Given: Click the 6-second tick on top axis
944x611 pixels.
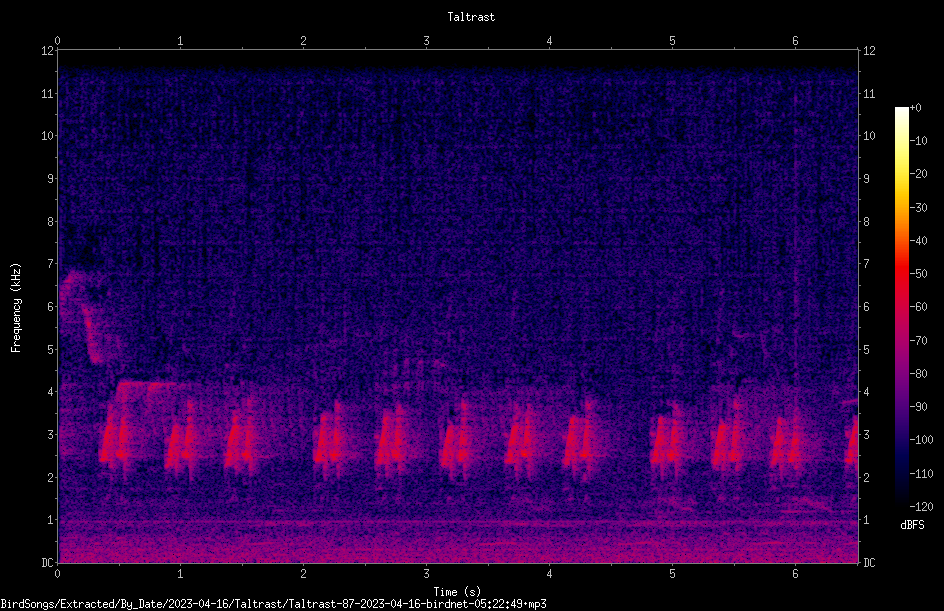Looking at the screenshot, I should click(x=795, y=41).
